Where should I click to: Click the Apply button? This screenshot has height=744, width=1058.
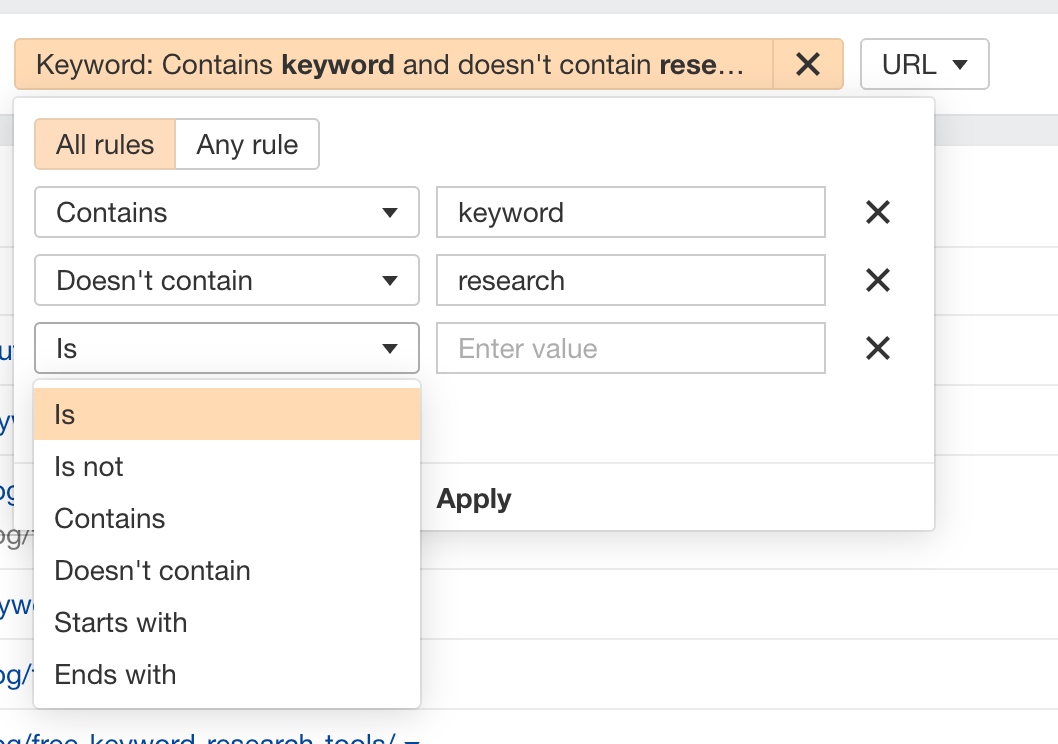tap(474, 499)
